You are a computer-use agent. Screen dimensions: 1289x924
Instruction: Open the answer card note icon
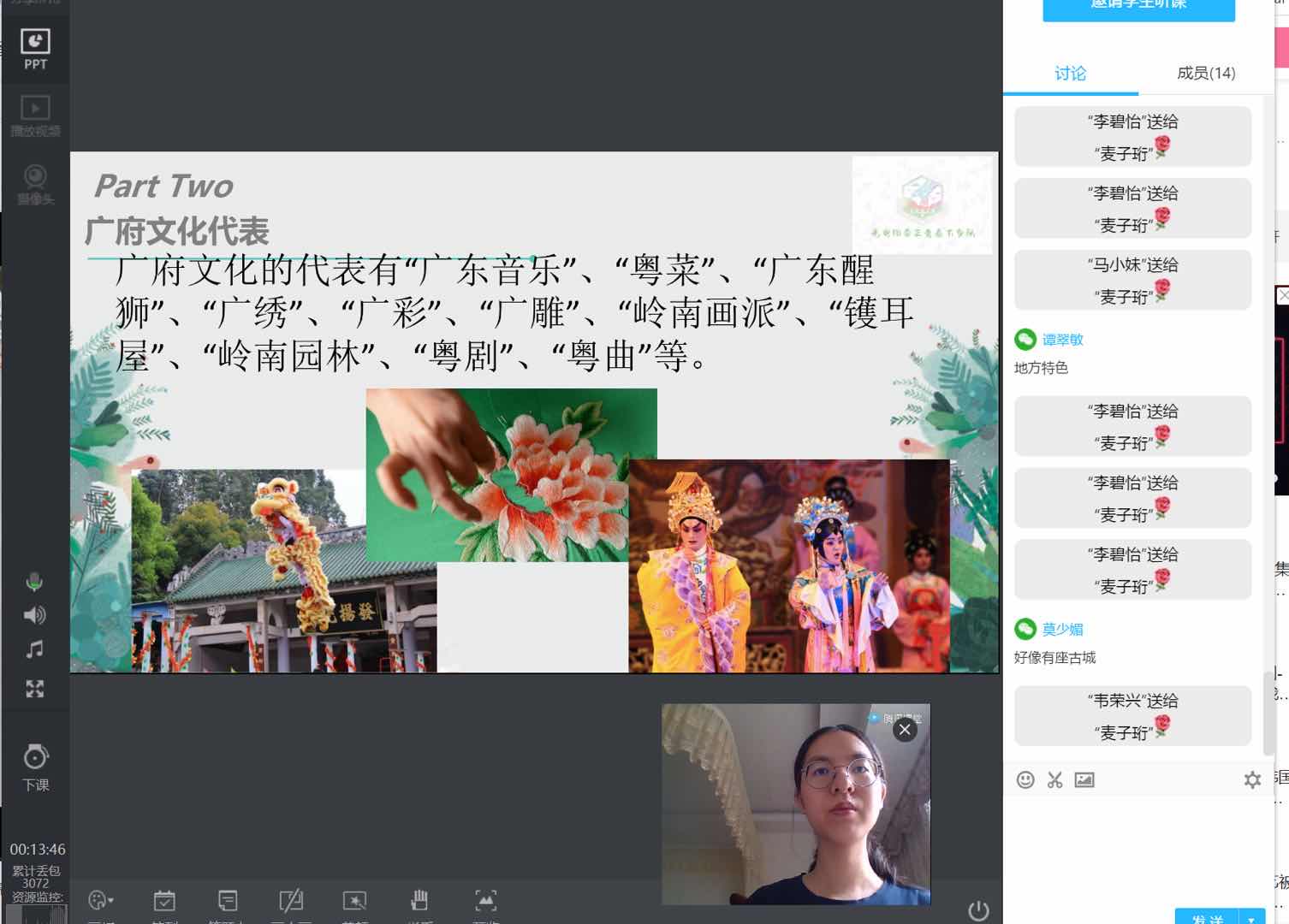pos(228,900)
